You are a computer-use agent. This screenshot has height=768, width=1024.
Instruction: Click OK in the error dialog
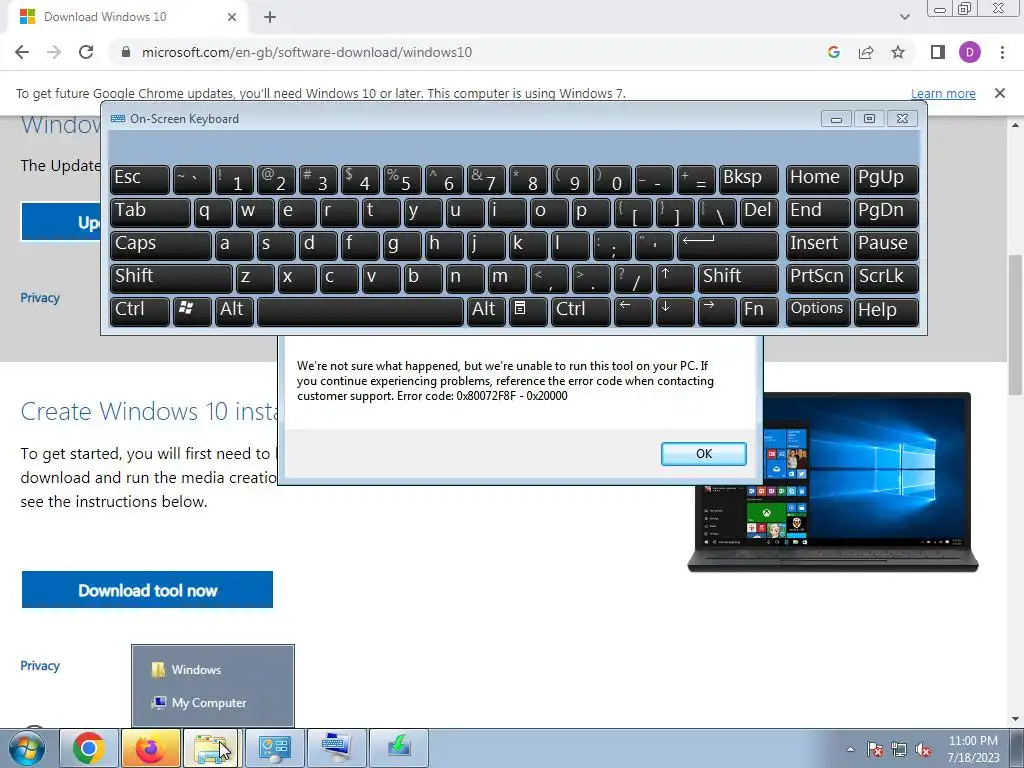point(703,454)
